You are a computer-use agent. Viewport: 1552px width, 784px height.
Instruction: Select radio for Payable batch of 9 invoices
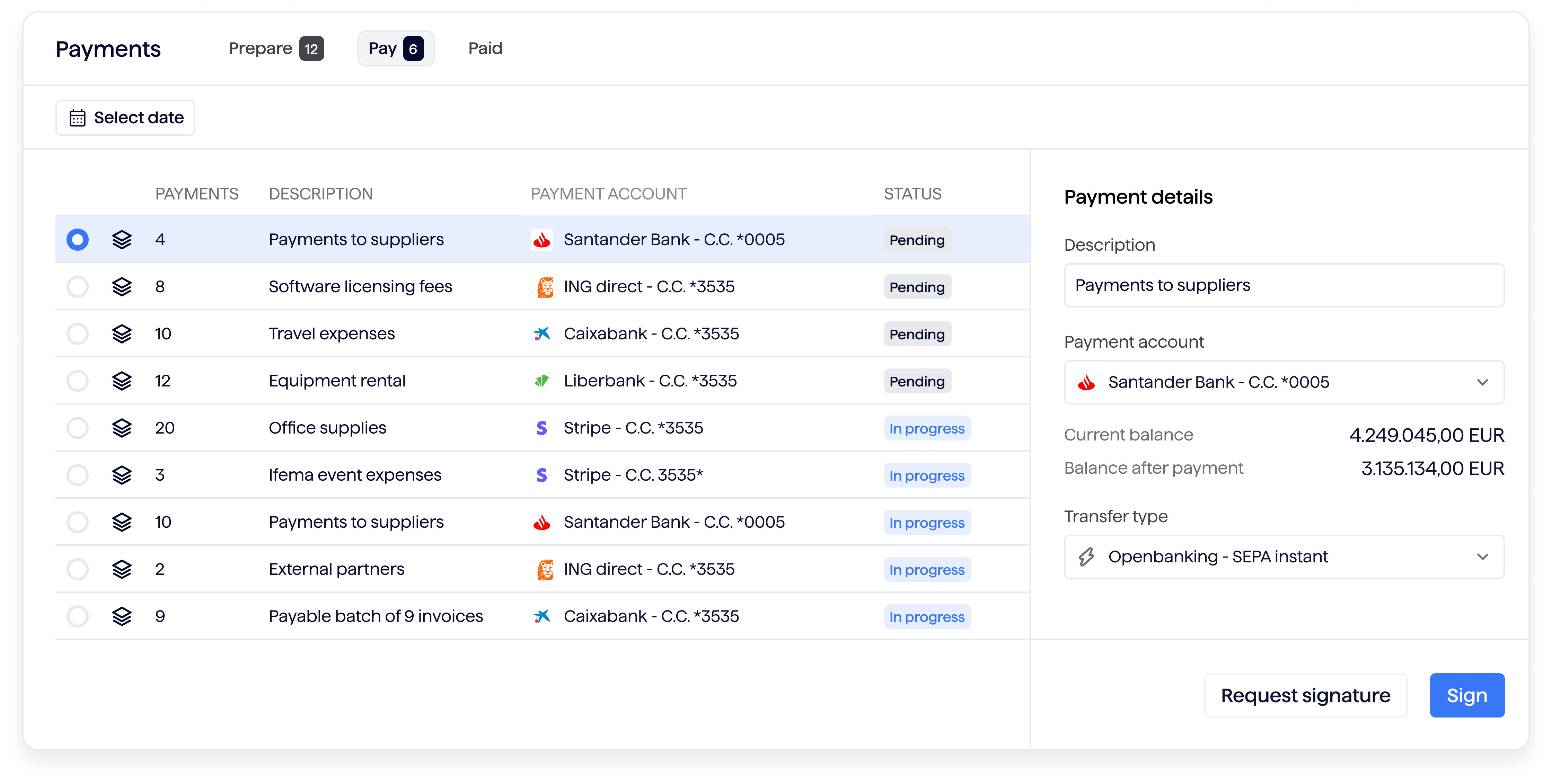(x=77, y=616)
